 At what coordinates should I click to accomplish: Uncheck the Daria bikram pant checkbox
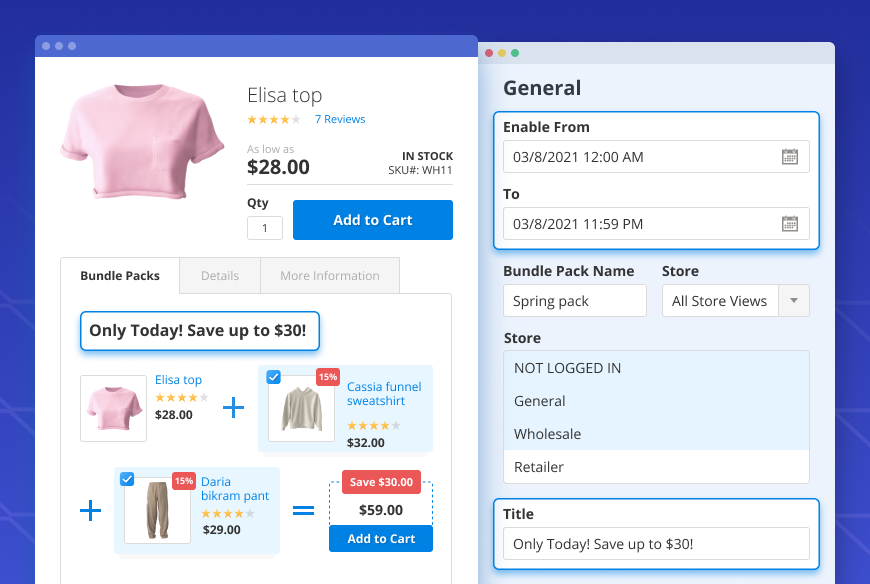click(127, 479)
